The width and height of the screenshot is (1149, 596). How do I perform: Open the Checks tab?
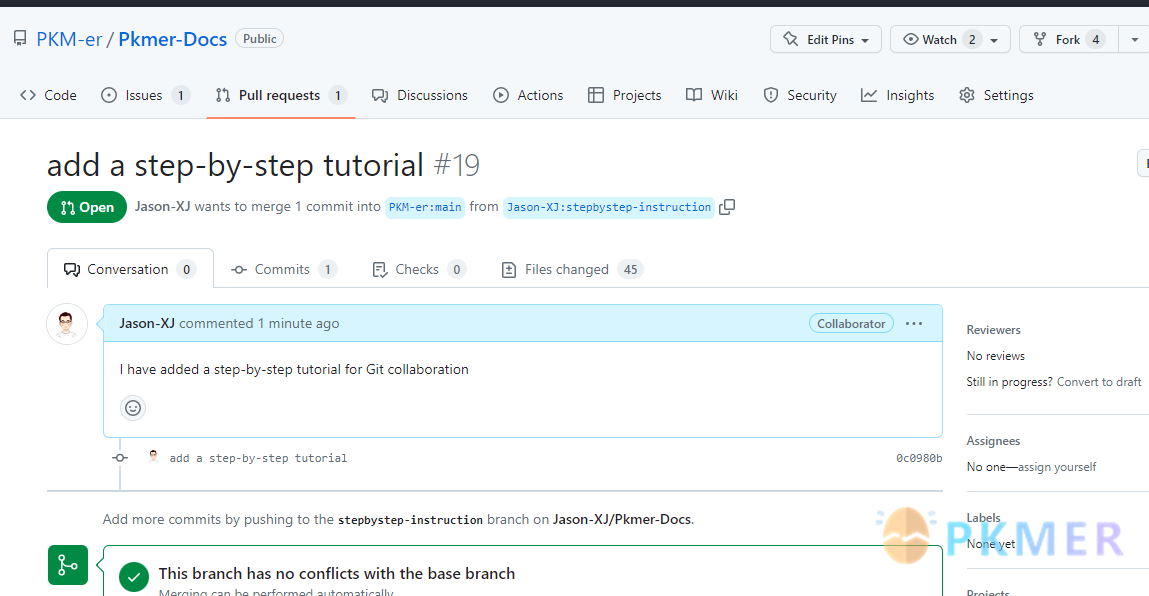[418, 270]
